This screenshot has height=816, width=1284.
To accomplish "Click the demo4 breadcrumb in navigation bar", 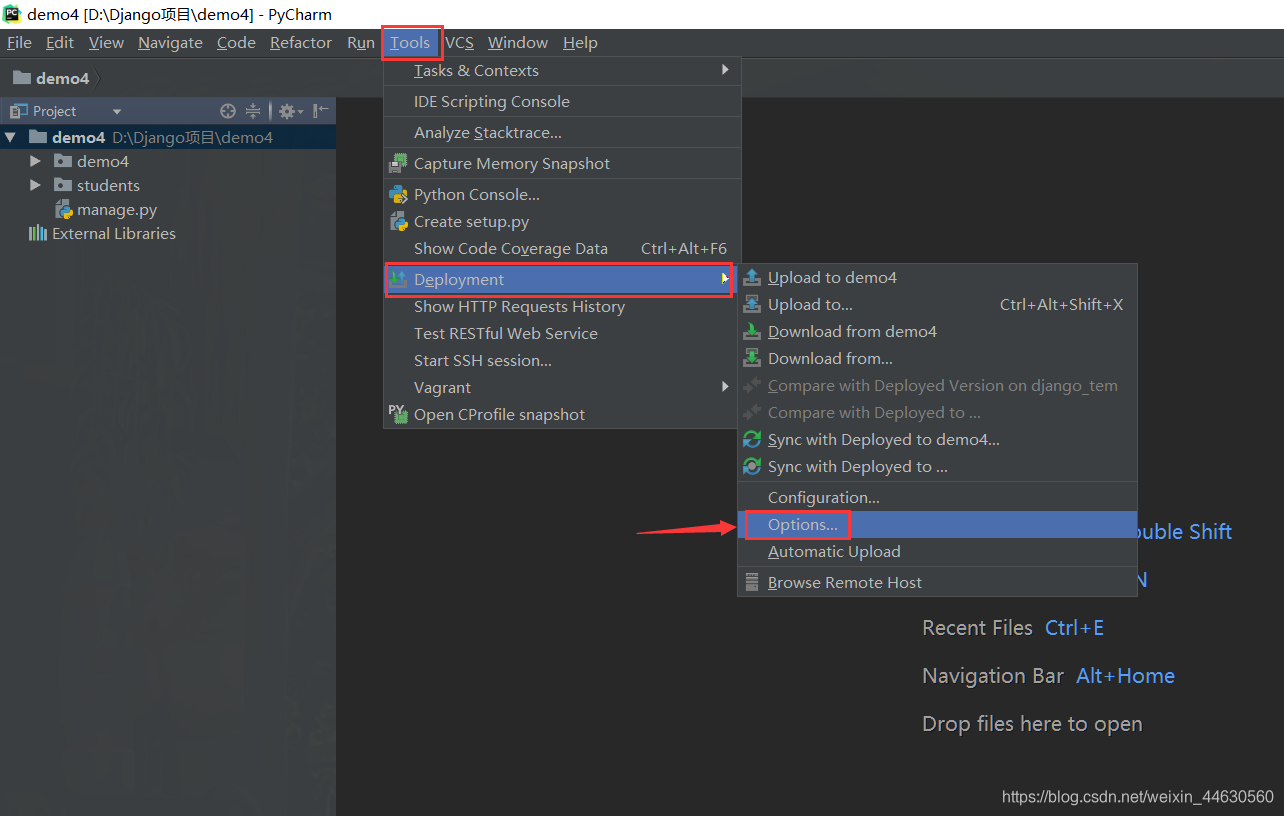I will point(63,78).
